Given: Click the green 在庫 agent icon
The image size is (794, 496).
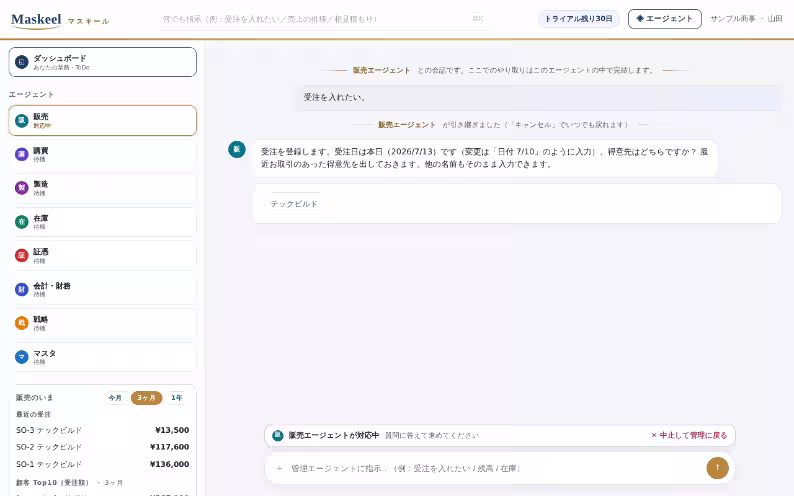Looking at the screenshot, I should (21, 222).
